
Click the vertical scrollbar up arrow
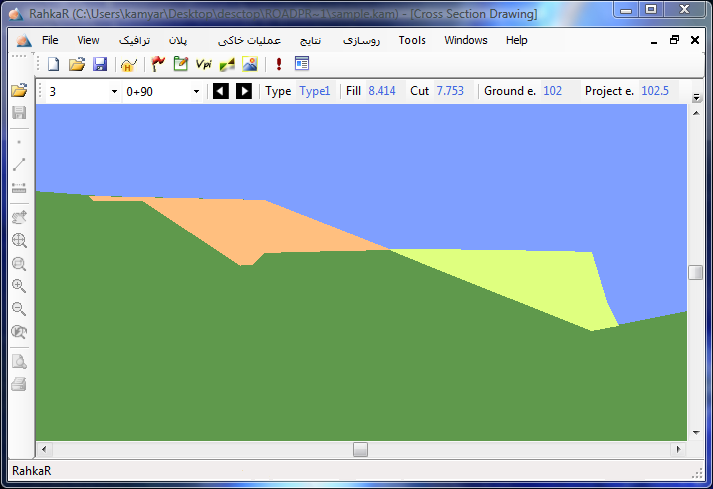pos(696,113)
